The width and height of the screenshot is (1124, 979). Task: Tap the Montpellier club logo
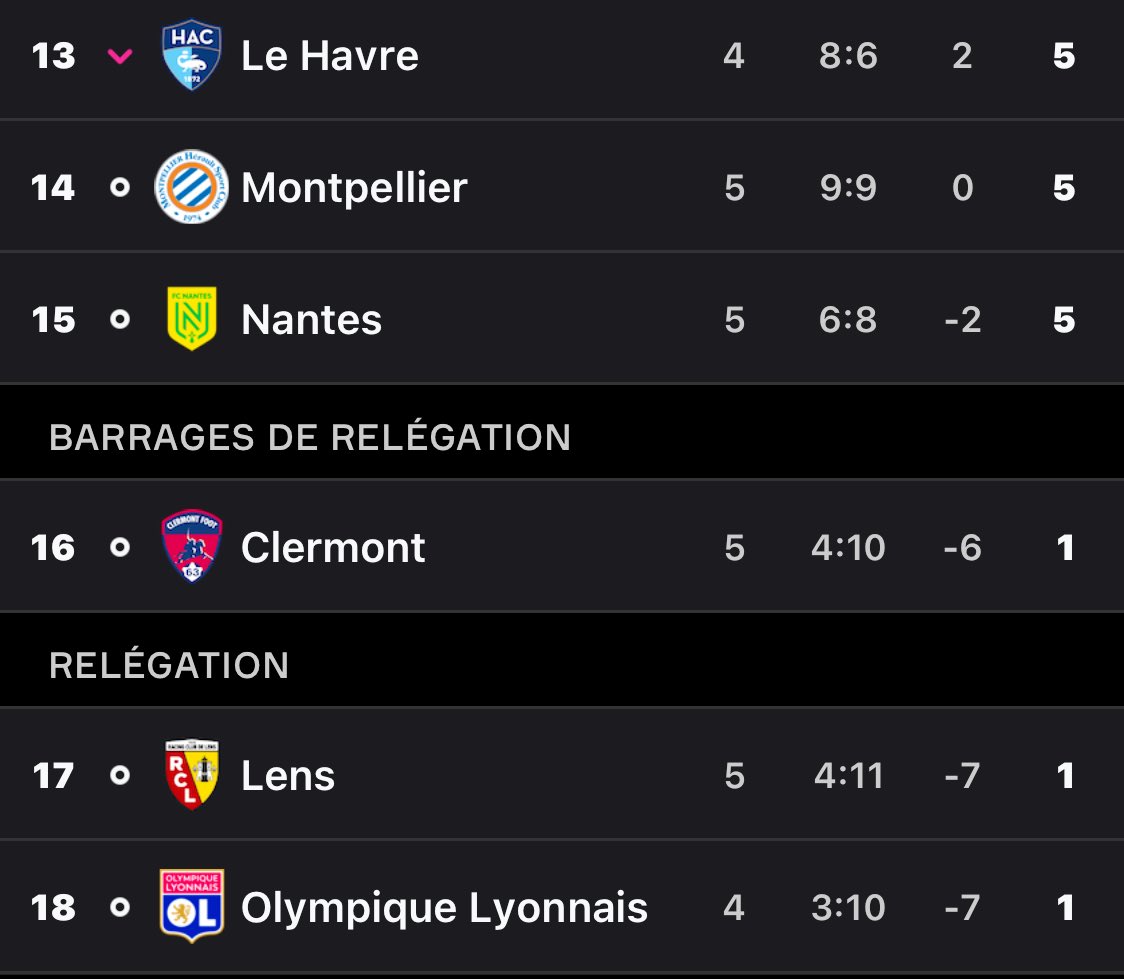click(191, 187)
